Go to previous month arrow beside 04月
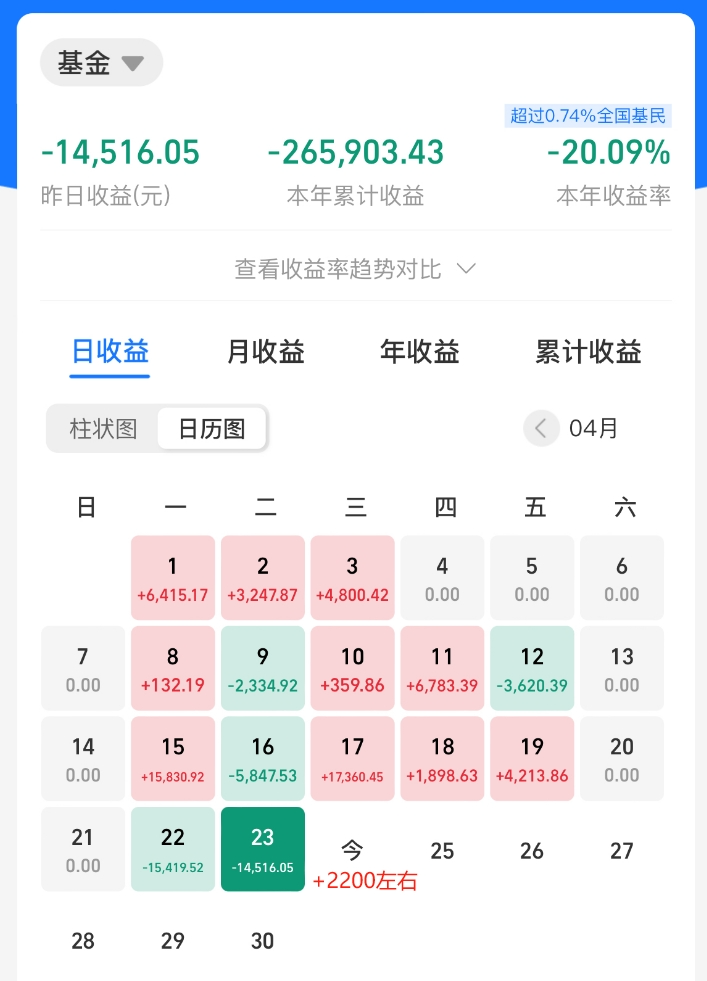 [x=541, y=429]
